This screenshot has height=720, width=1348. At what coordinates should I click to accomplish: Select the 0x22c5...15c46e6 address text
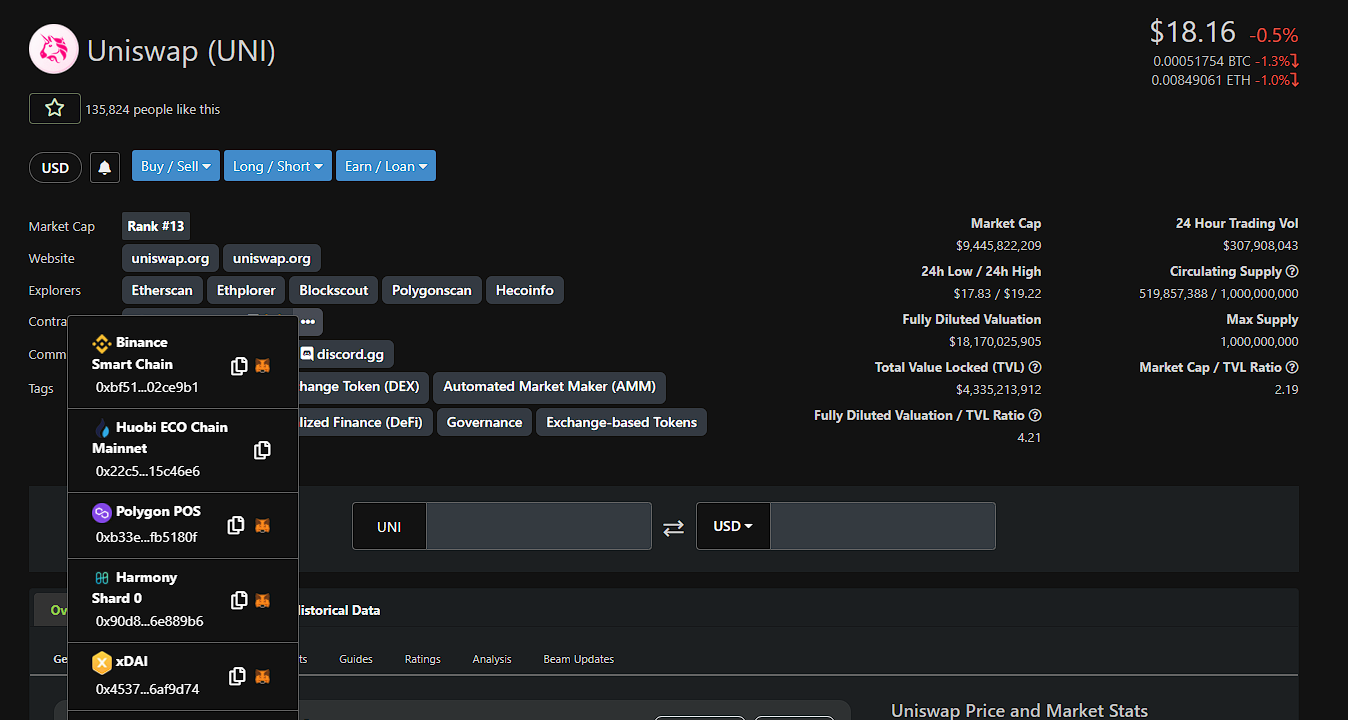click(x=148, y=471)
